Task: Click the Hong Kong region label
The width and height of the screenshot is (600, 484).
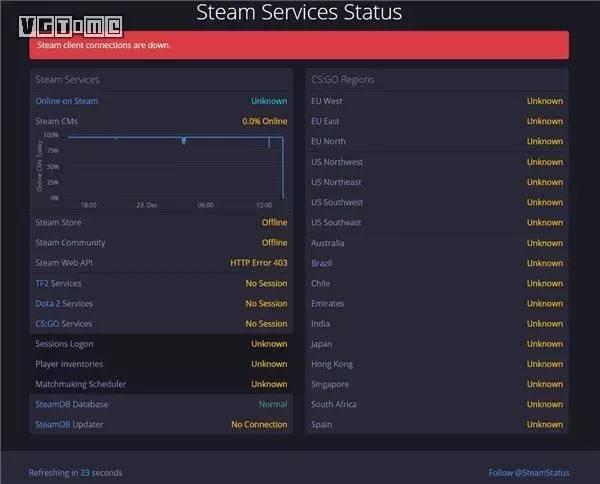Action: 332,364
